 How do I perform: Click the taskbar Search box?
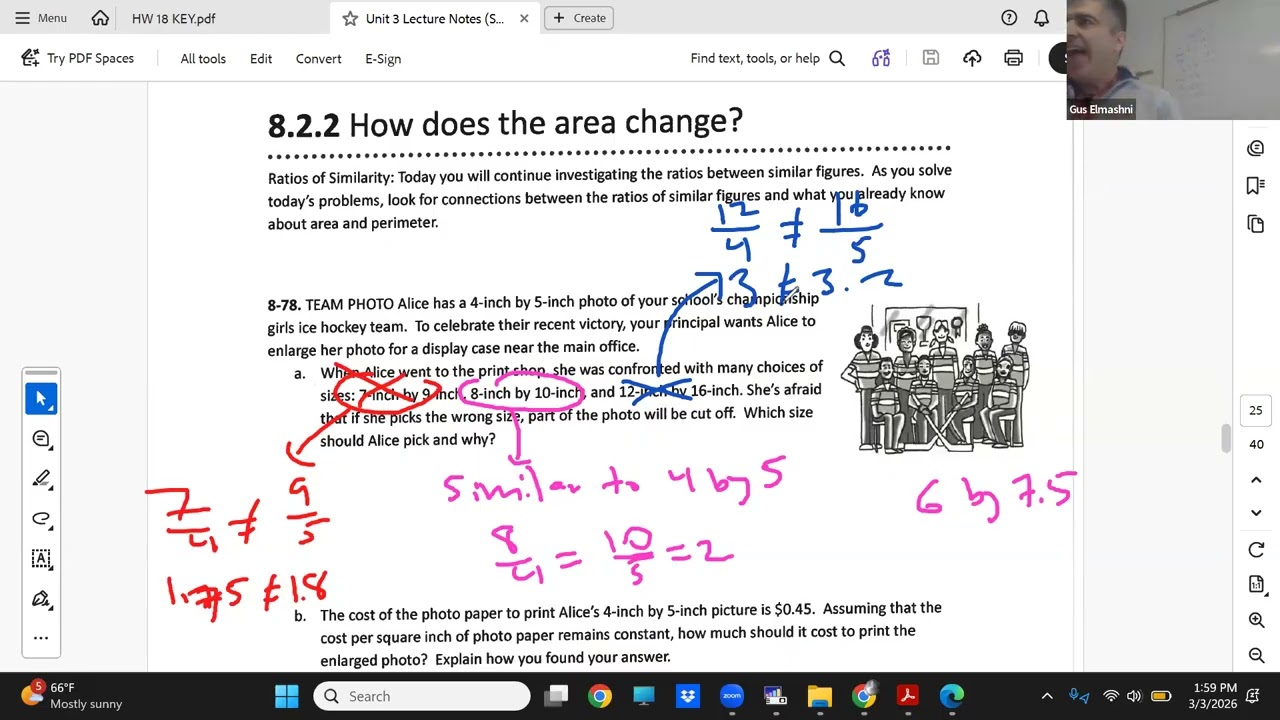pyautogui.click(x=422, y=696)
